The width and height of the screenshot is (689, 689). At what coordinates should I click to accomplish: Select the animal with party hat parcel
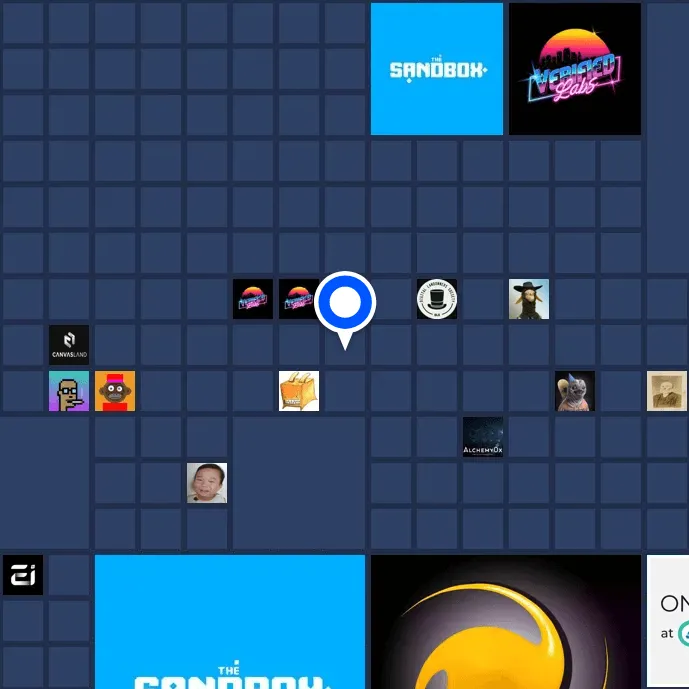[575, 391]
